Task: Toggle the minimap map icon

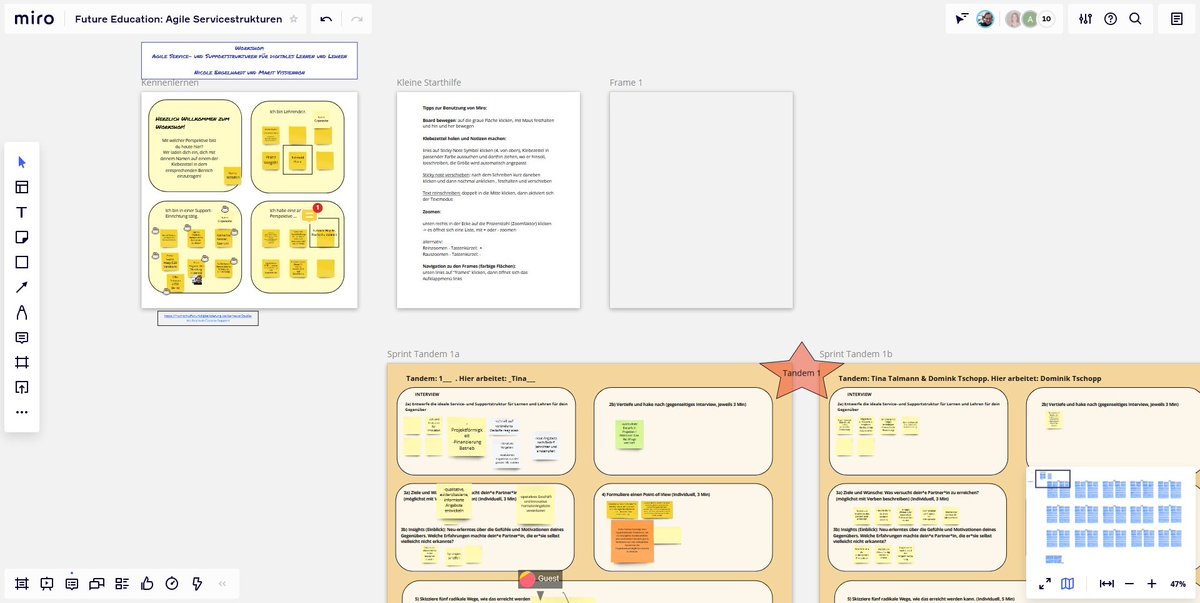Action: [x=1068, y=583]
